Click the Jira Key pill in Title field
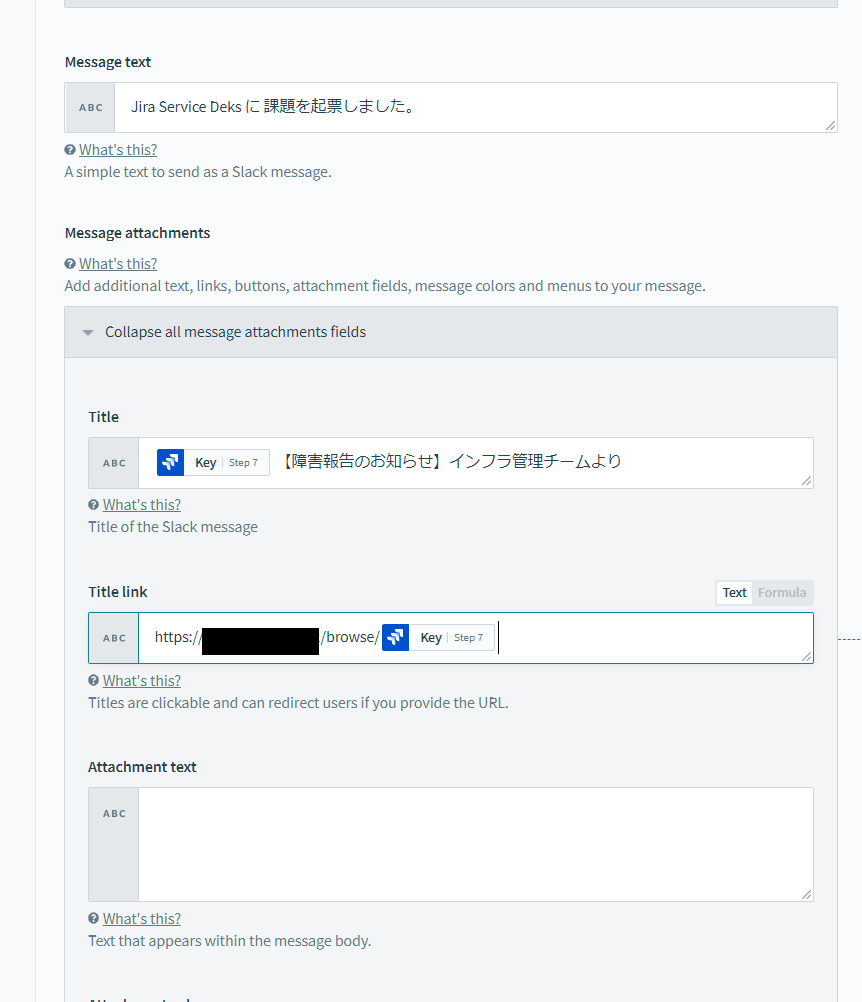Viewport: 862px width, 1002px height. pos(213,463)
